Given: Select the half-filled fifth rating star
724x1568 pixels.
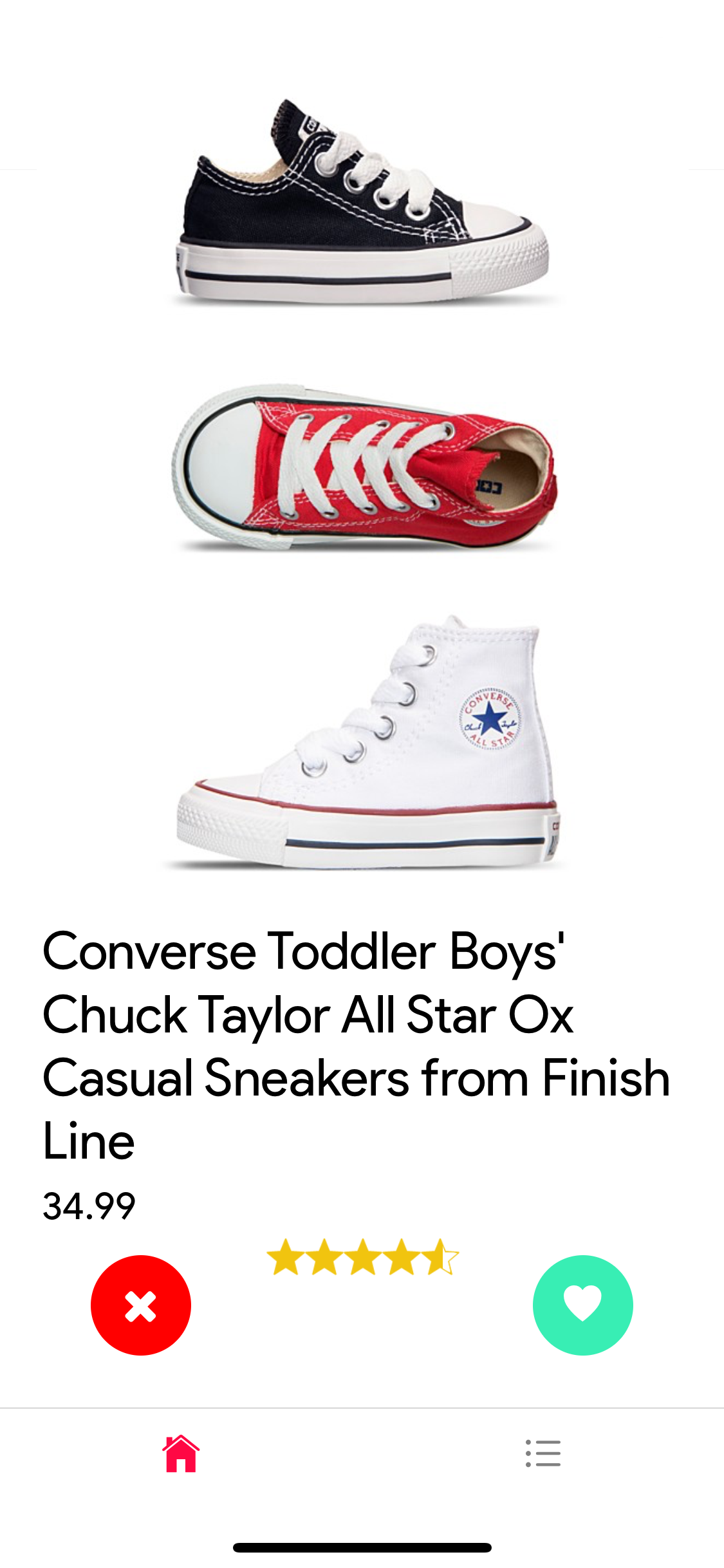Looking at the screenshot, I should click(x=440, y=1257).
